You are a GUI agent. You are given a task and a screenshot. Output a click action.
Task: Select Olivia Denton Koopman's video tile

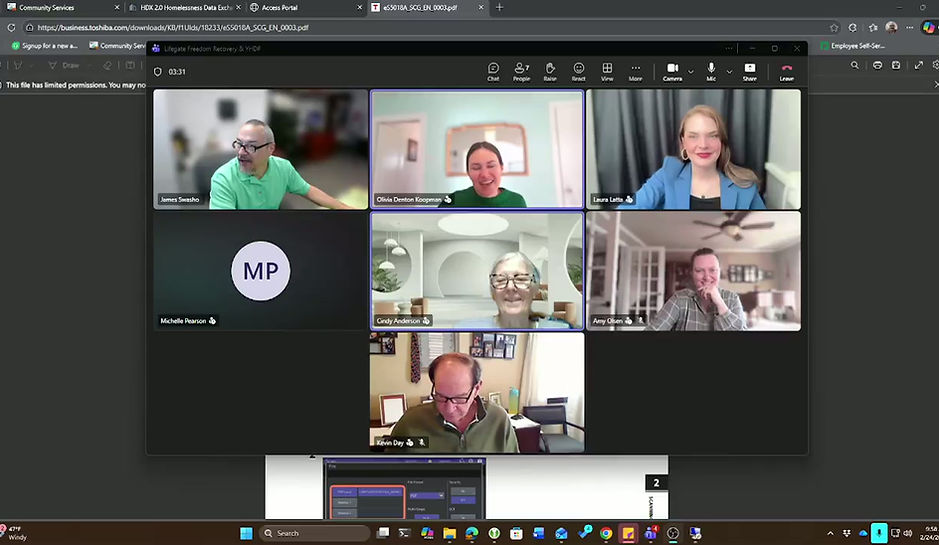477,149
